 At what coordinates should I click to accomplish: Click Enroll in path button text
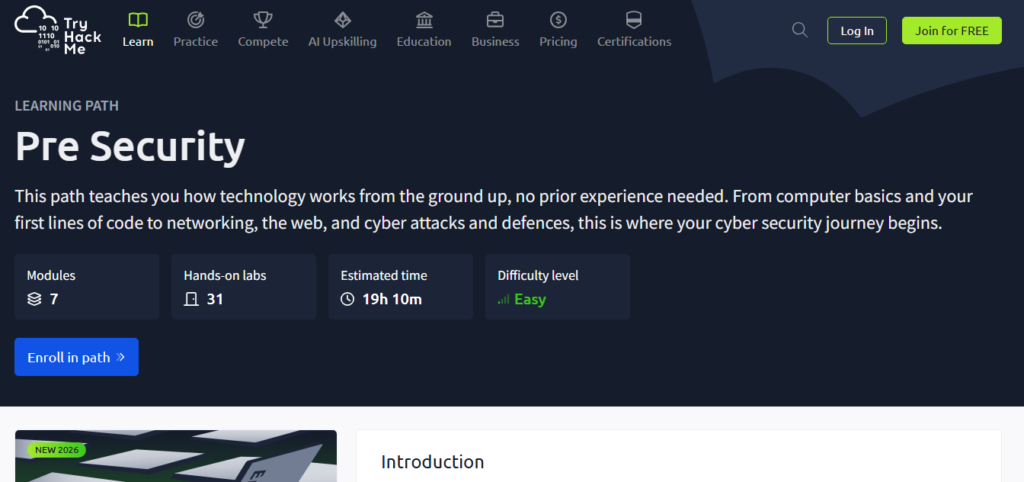point(69,357)
